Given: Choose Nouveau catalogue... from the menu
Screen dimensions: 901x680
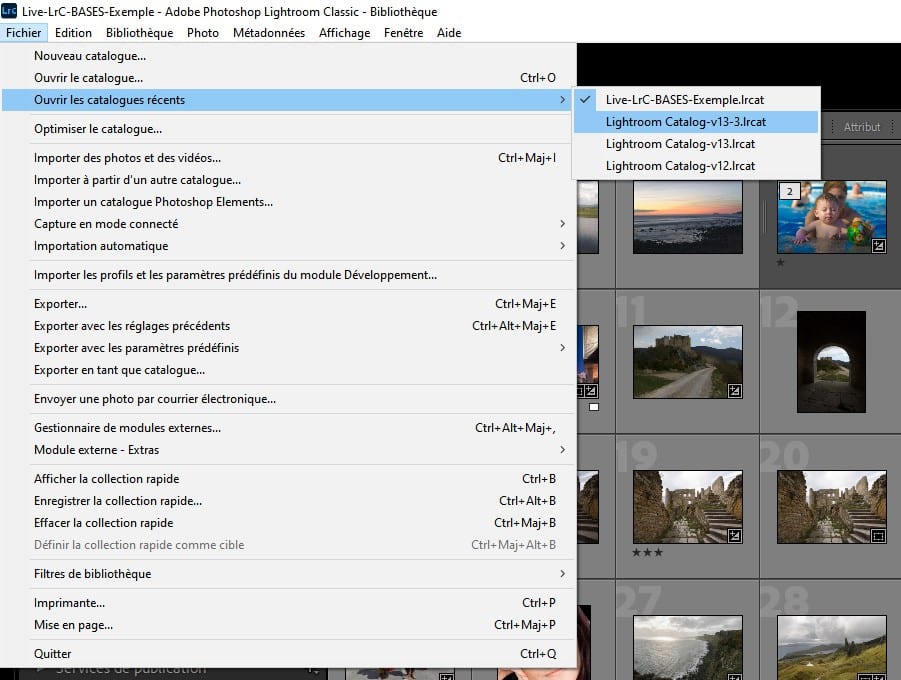Looking at the screenshot, I should [x=289, y=56].
